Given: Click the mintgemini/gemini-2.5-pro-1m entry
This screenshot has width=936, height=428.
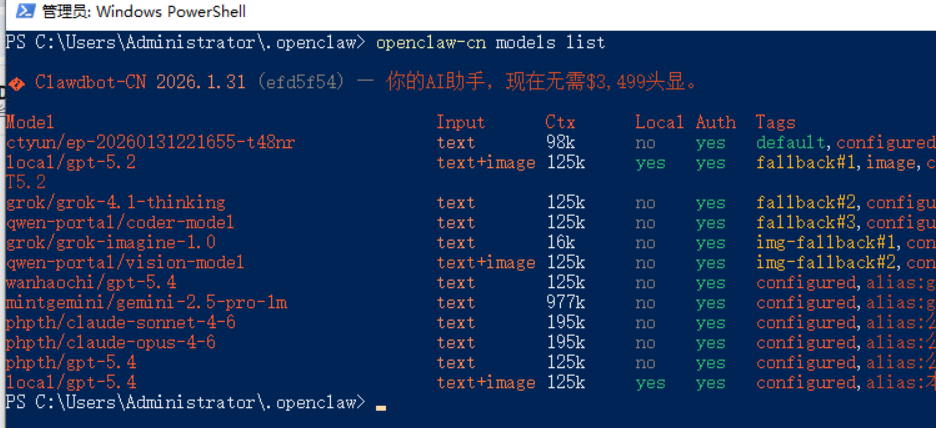Looking at the screenshot, I should [146, 303].
